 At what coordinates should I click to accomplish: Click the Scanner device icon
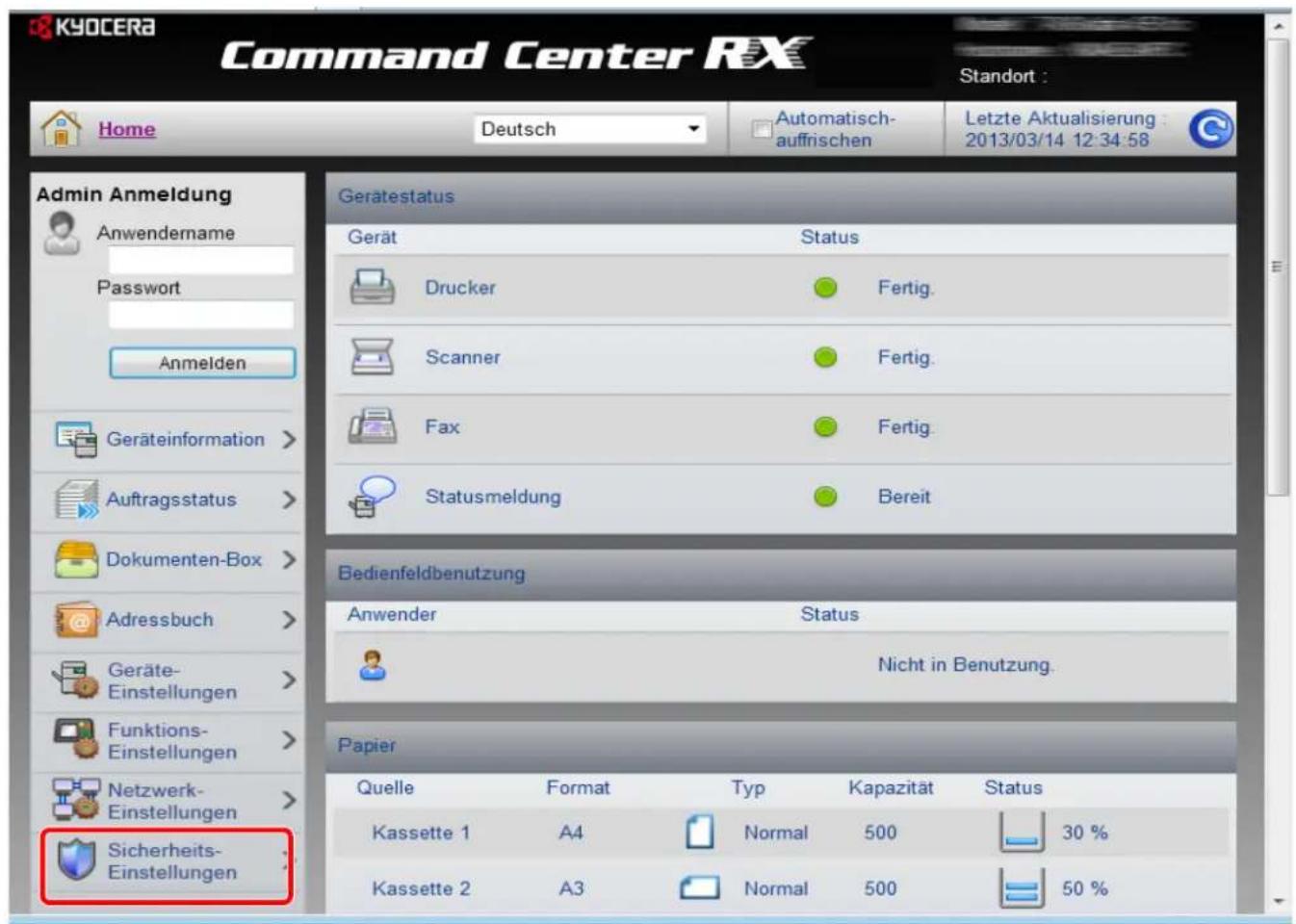coord(372,357)
